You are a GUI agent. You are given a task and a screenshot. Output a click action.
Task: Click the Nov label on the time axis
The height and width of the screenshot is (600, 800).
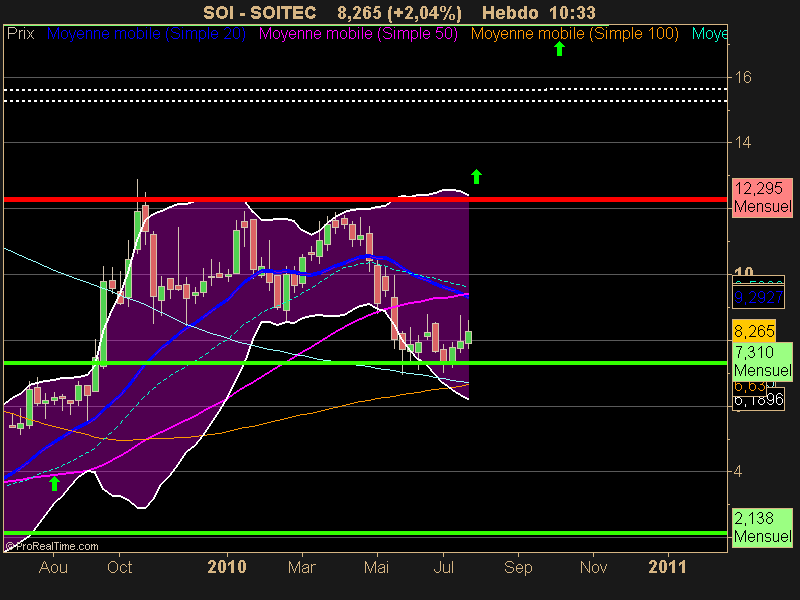click(593, 567)
